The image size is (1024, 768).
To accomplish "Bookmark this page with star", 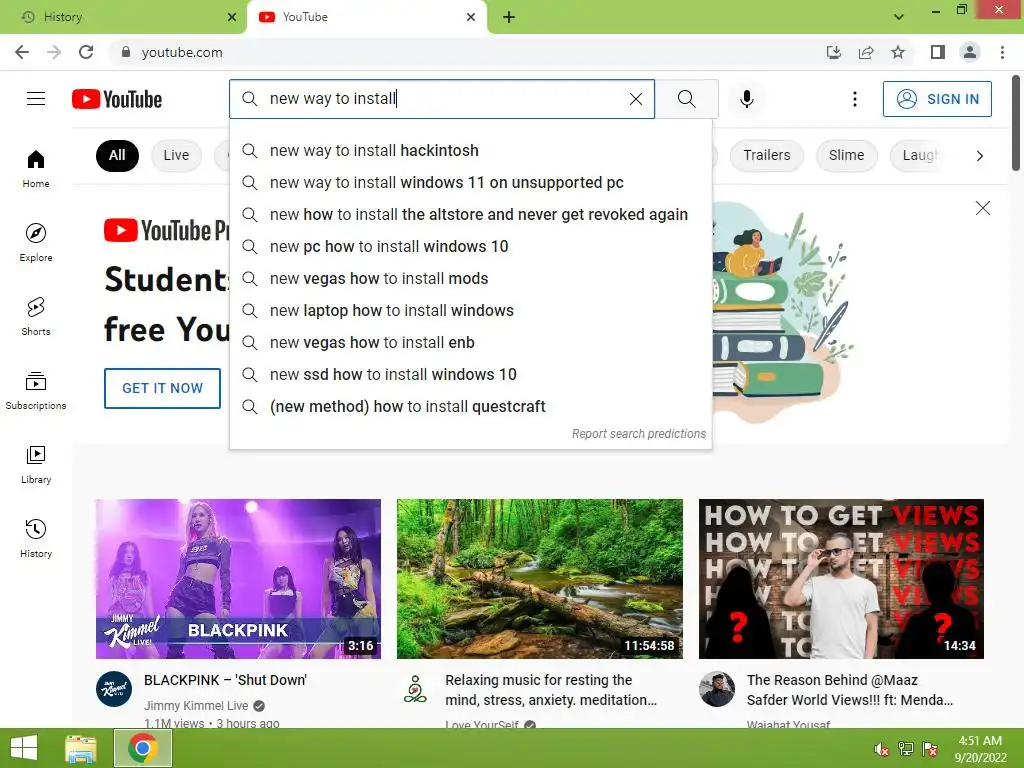I will pos(898,52).
